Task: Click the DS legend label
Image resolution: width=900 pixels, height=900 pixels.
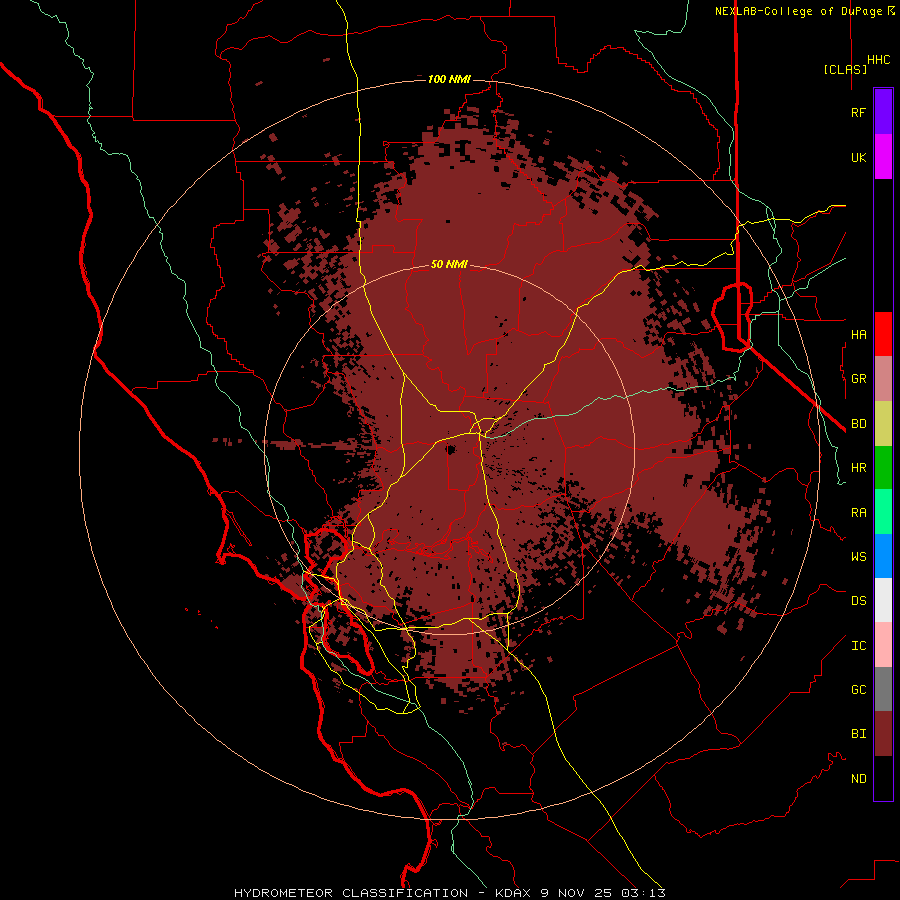Action: point(858,601)
